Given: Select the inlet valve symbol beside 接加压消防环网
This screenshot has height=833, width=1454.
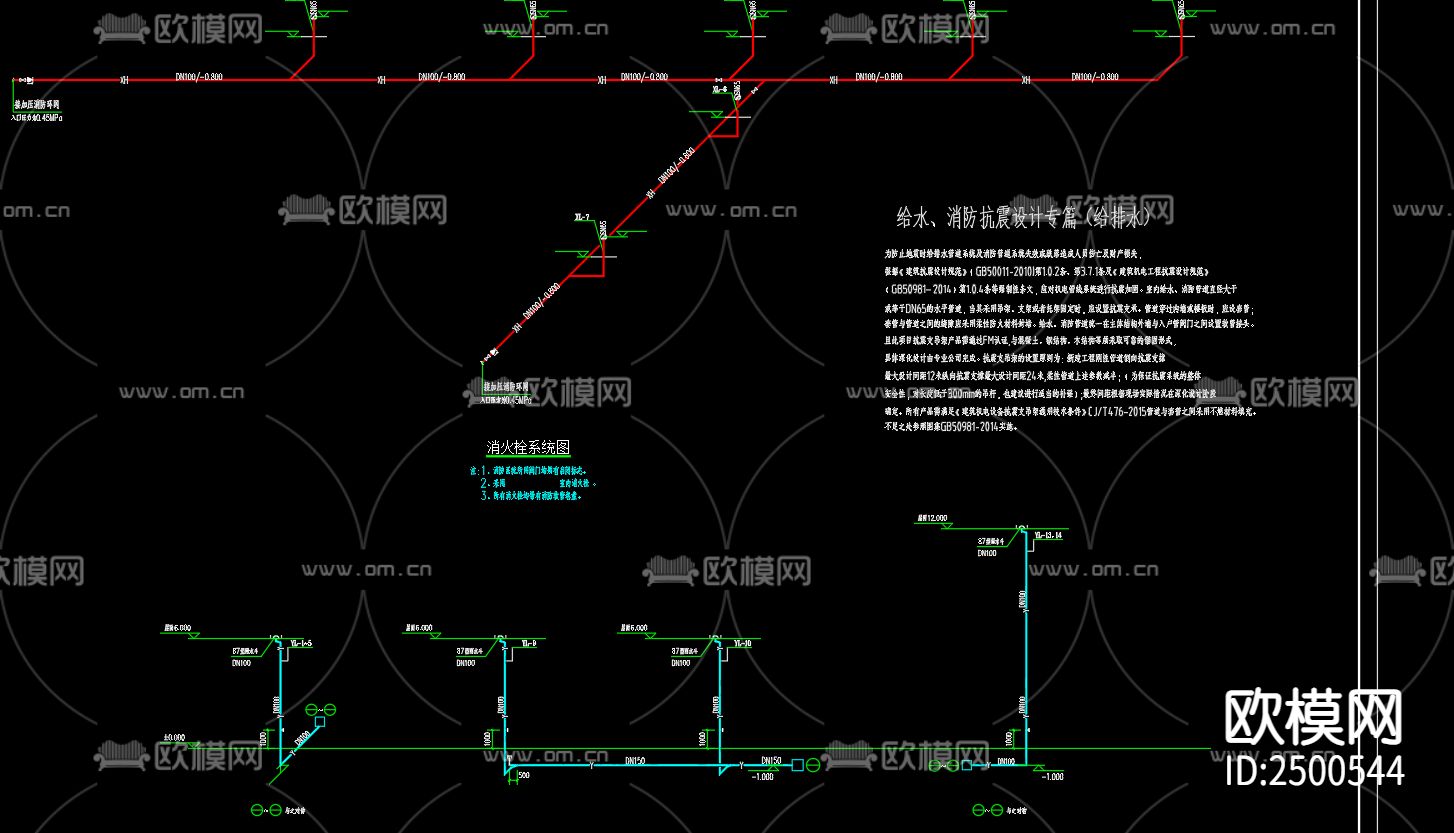Looking at the screenshot, I should [x=26, y=80].
